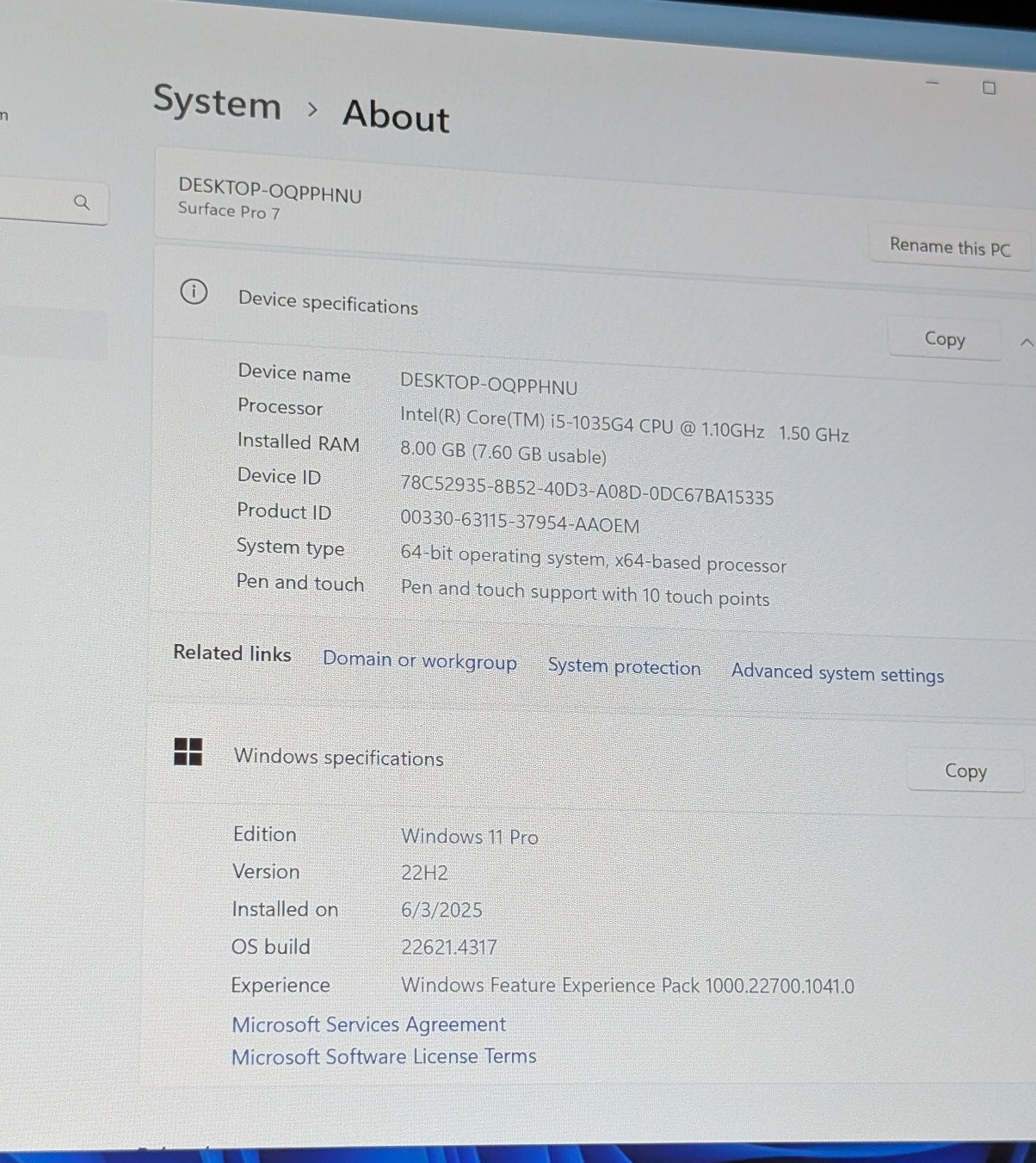This screenshot has width=1036, height=1163.
Task: Click the Windows 11 Pro edition value
Action: (470, 837)
